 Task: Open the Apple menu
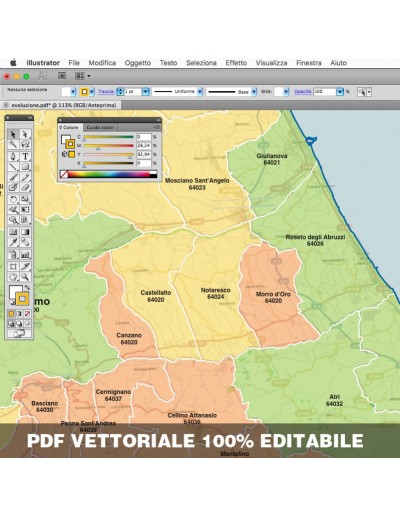(x=13, y=63)
